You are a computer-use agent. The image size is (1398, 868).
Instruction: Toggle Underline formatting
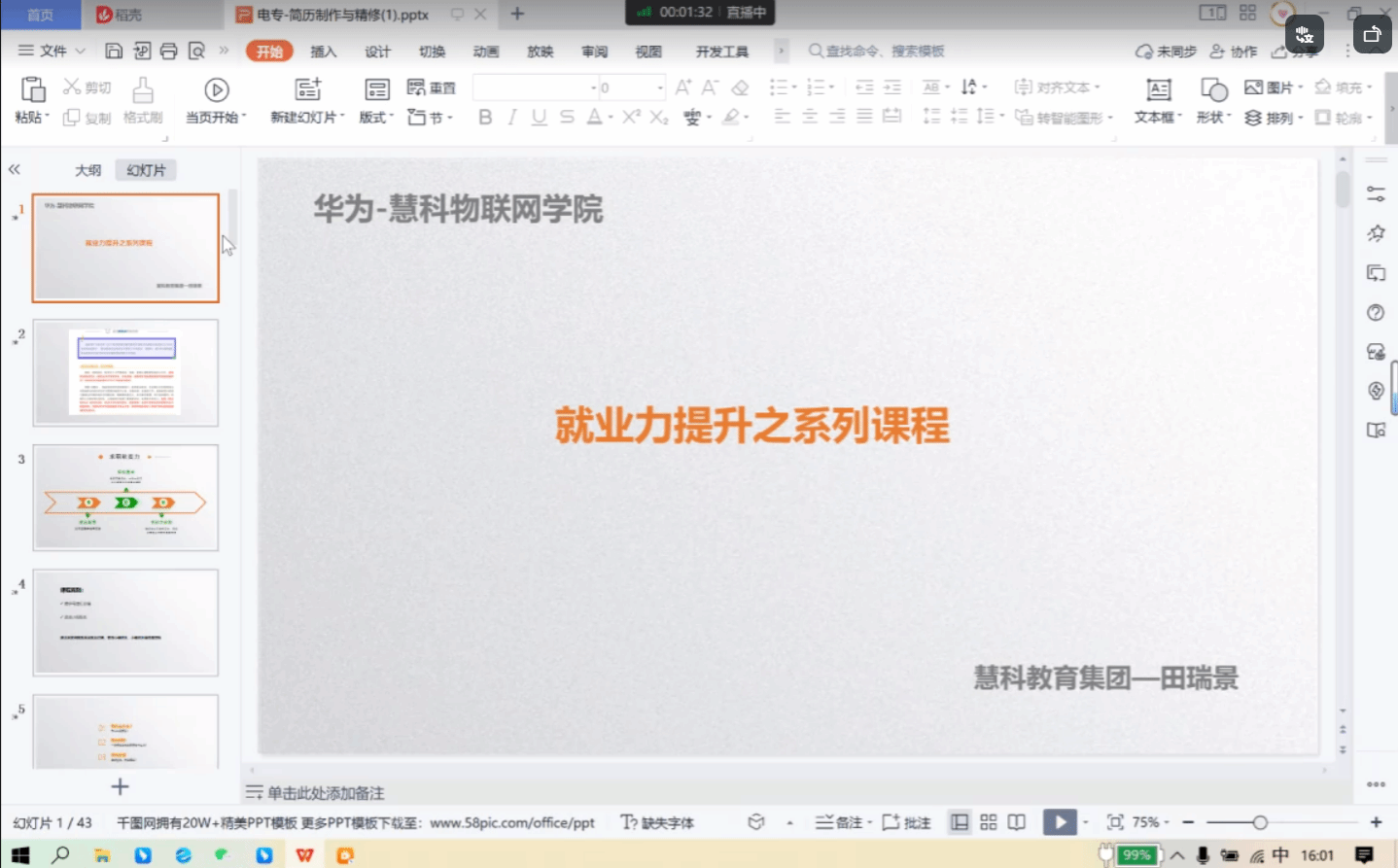tap(539, 117)
